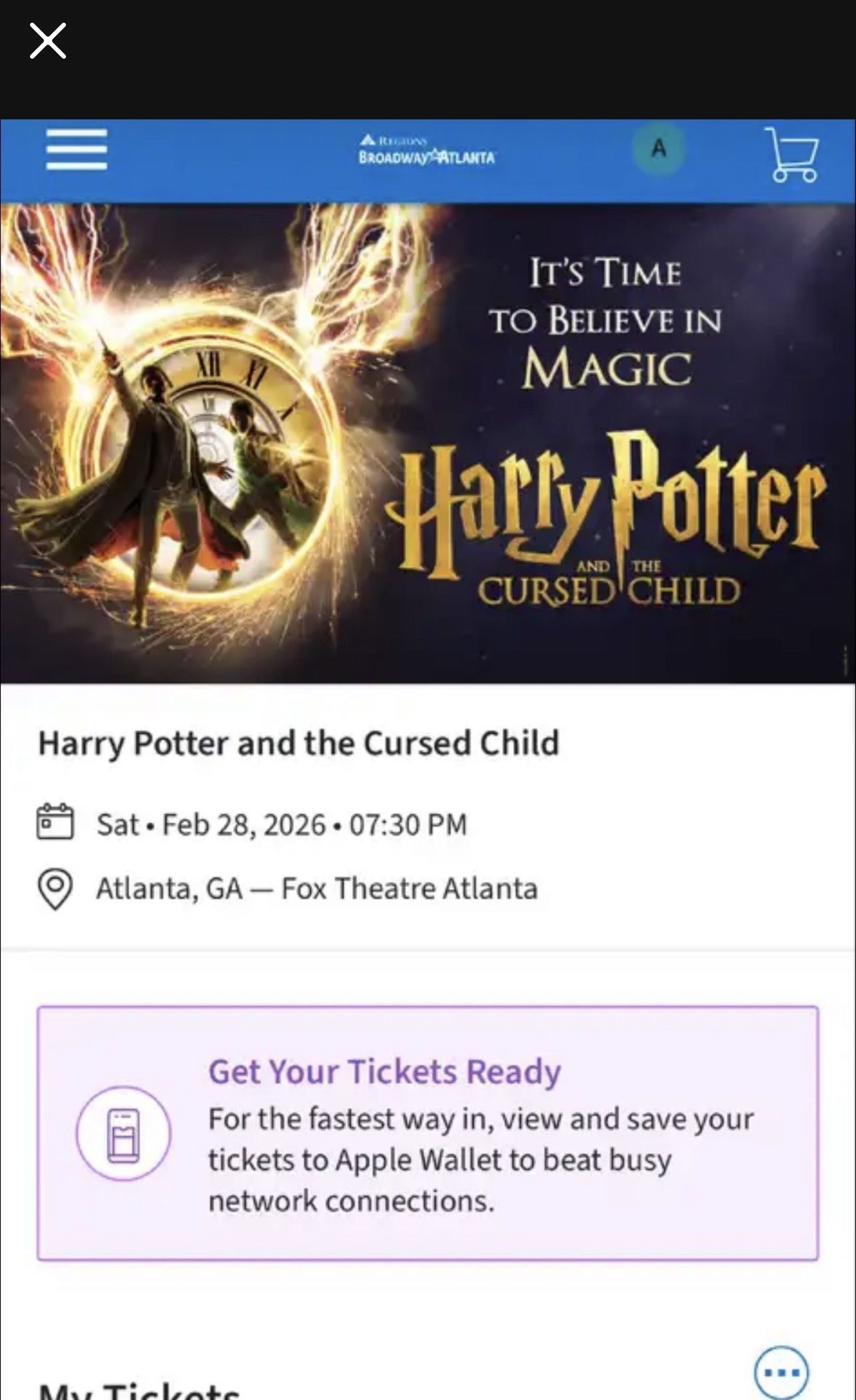Click the Get Your Tickets Ready heading
The image size is (856, 1400).
point(385,1072)
